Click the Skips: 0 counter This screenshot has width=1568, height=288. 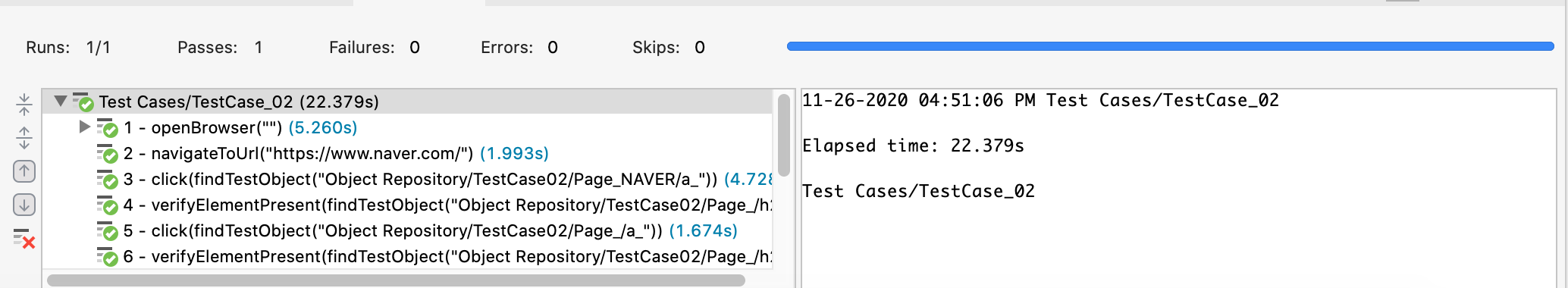click(x=669, y=47)
